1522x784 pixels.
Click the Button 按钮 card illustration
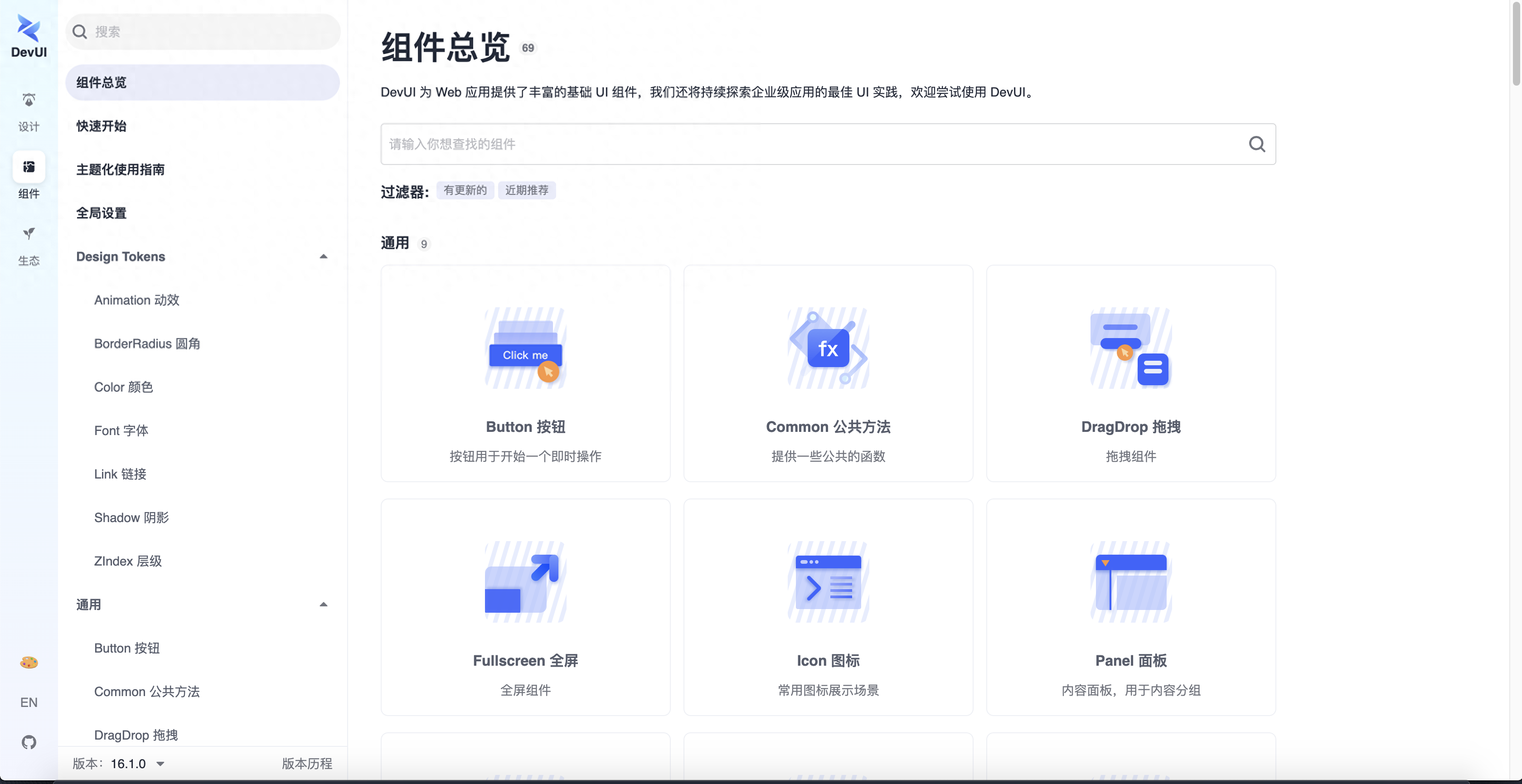click(x=525, y=348)
